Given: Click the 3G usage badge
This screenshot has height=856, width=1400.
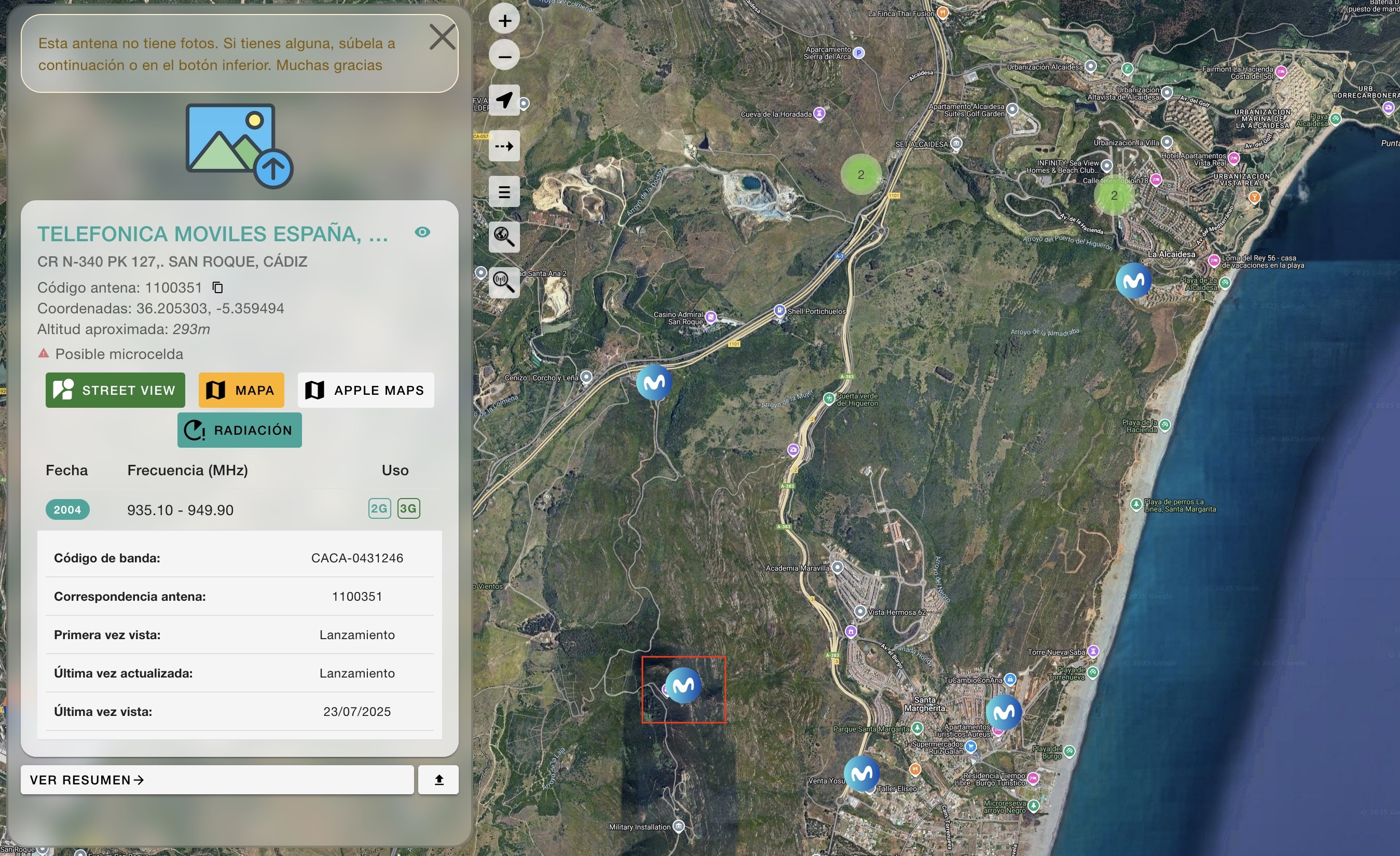Looking at the screenshot, I should [x=408, y=508].
